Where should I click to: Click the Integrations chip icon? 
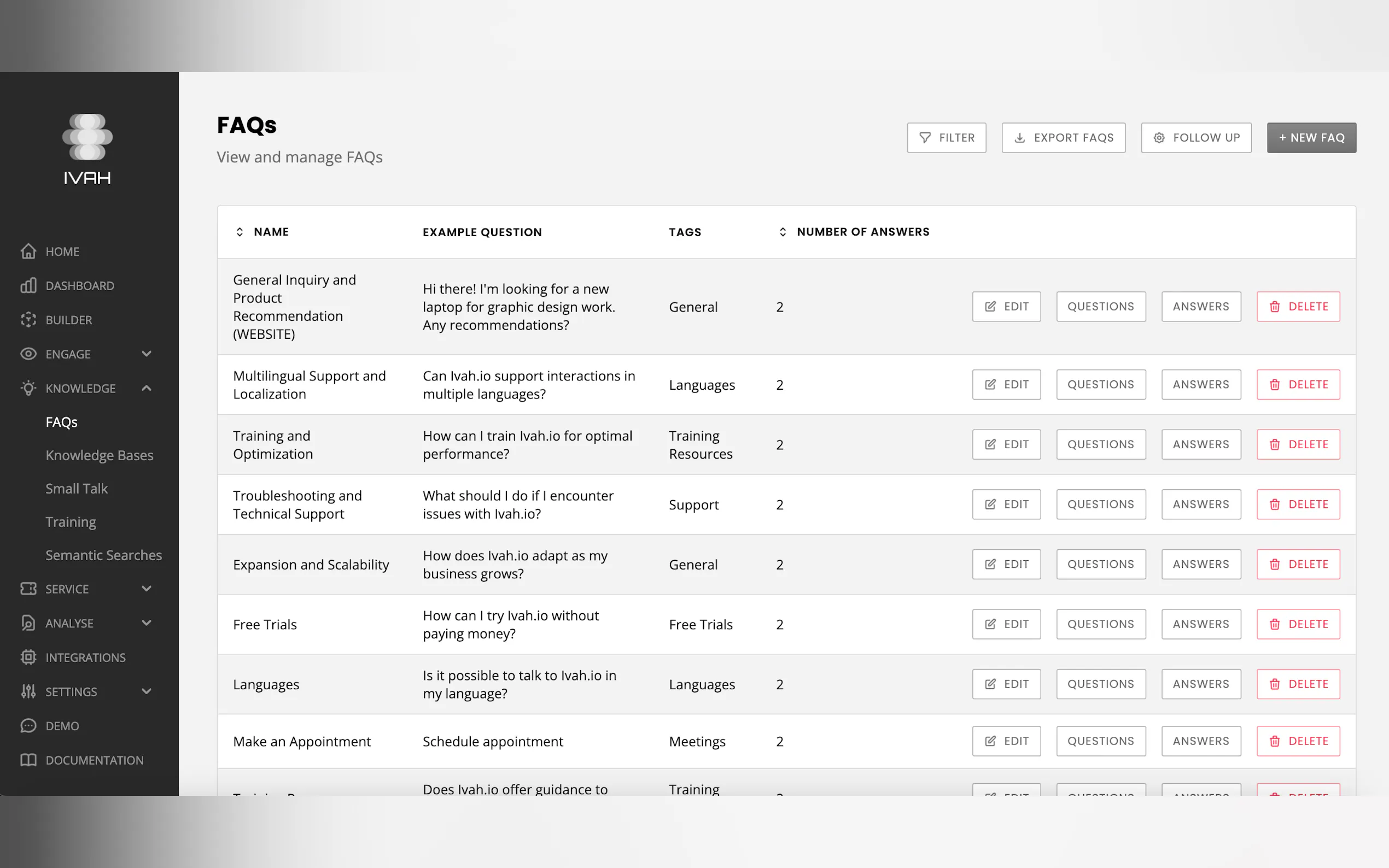tap(28, 658)
